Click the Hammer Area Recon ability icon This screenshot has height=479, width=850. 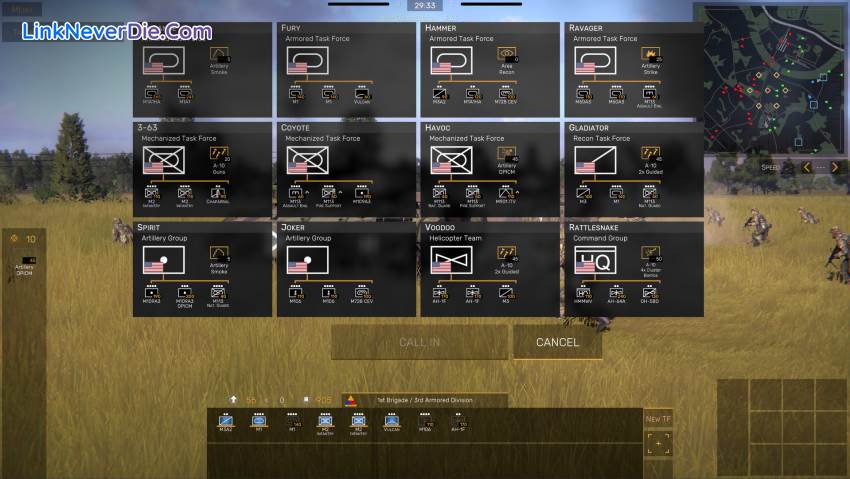pyautogui.click(x=507, y=55)
